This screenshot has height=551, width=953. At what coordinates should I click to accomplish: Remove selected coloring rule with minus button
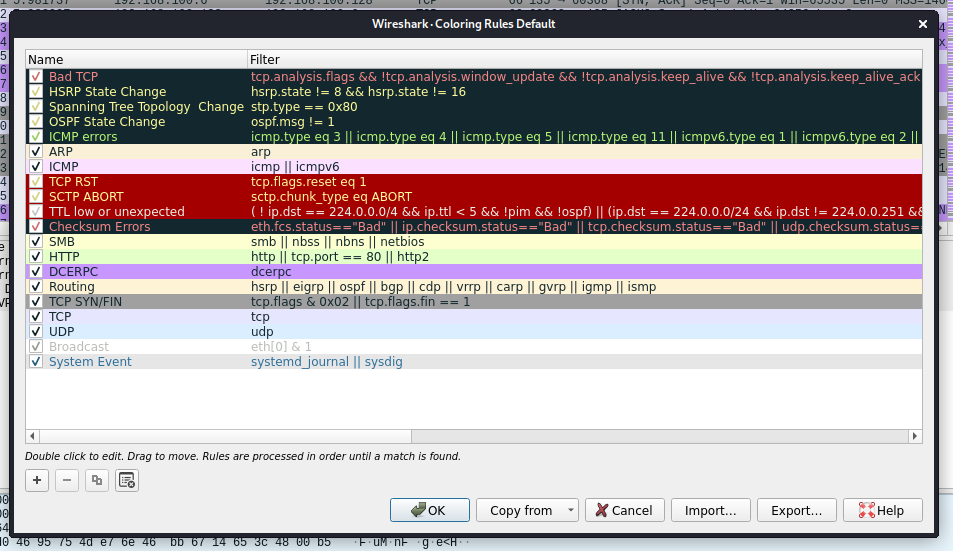[x=67, y=481]
